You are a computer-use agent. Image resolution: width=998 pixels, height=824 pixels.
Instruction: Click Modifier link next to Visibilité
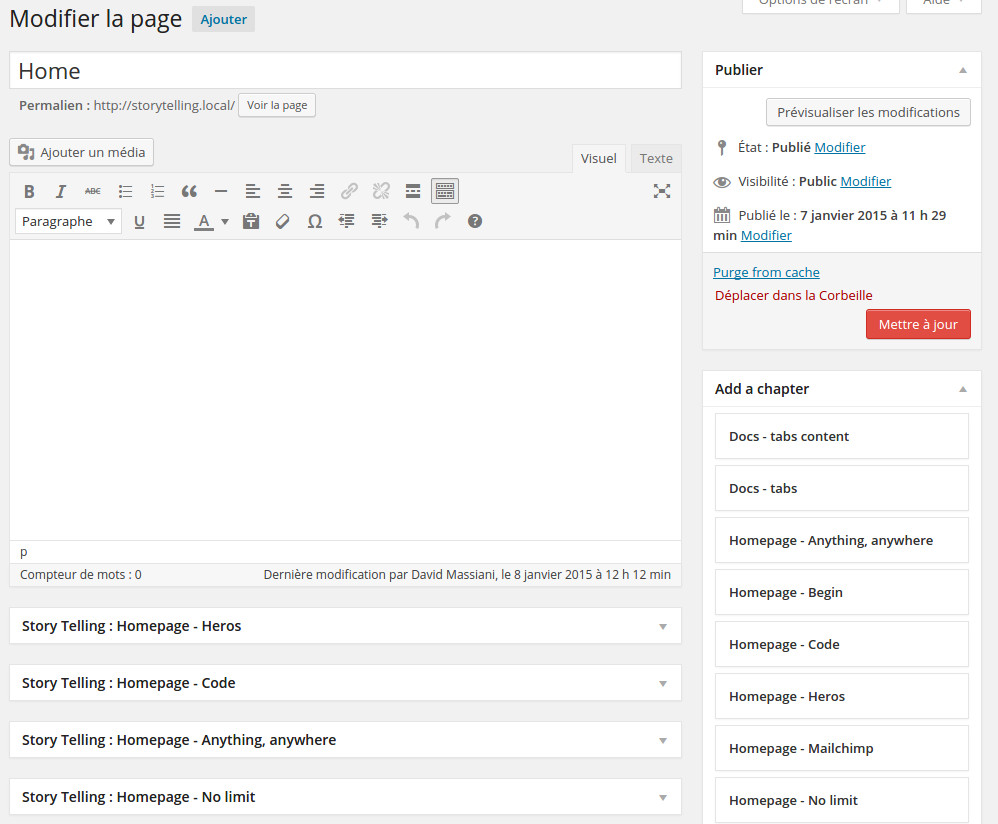click(x=866, y=181)
